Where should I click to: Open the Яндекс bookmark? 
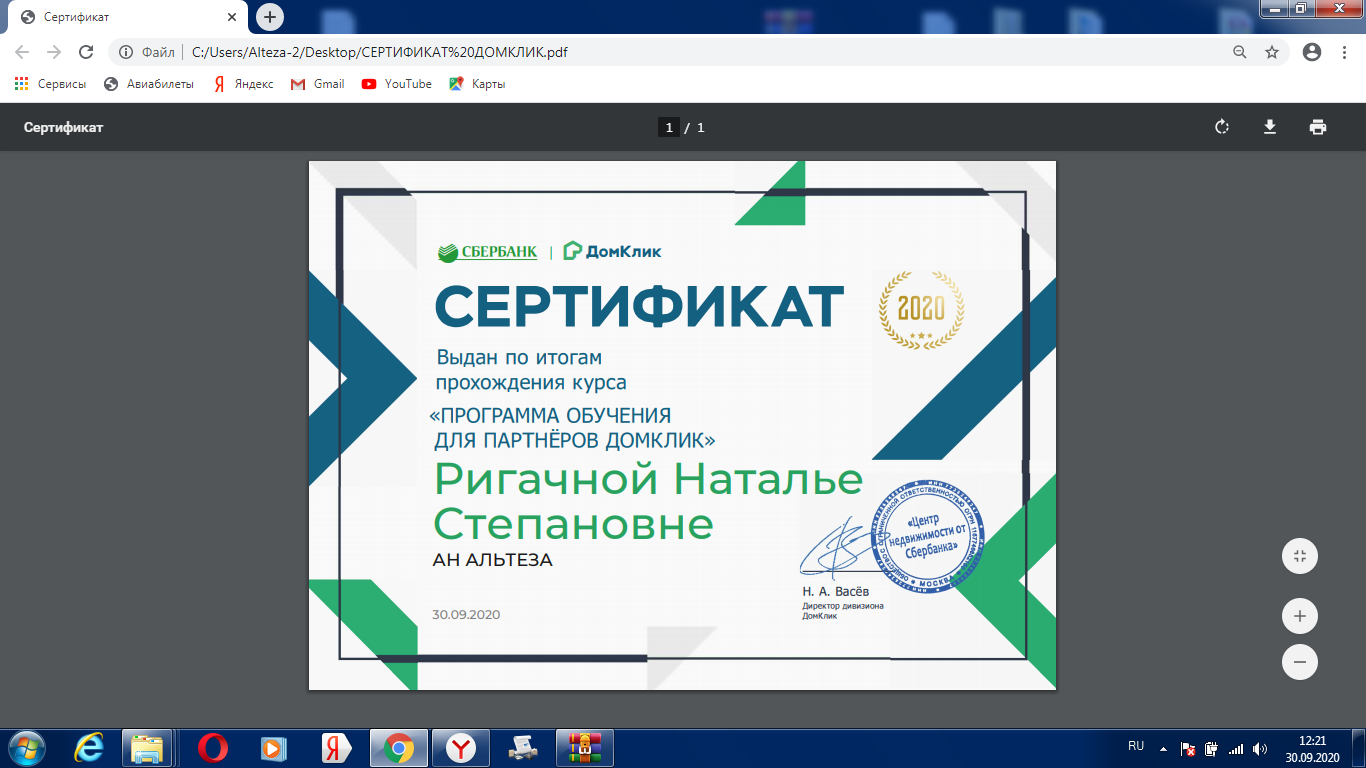[x=243, y=84]
